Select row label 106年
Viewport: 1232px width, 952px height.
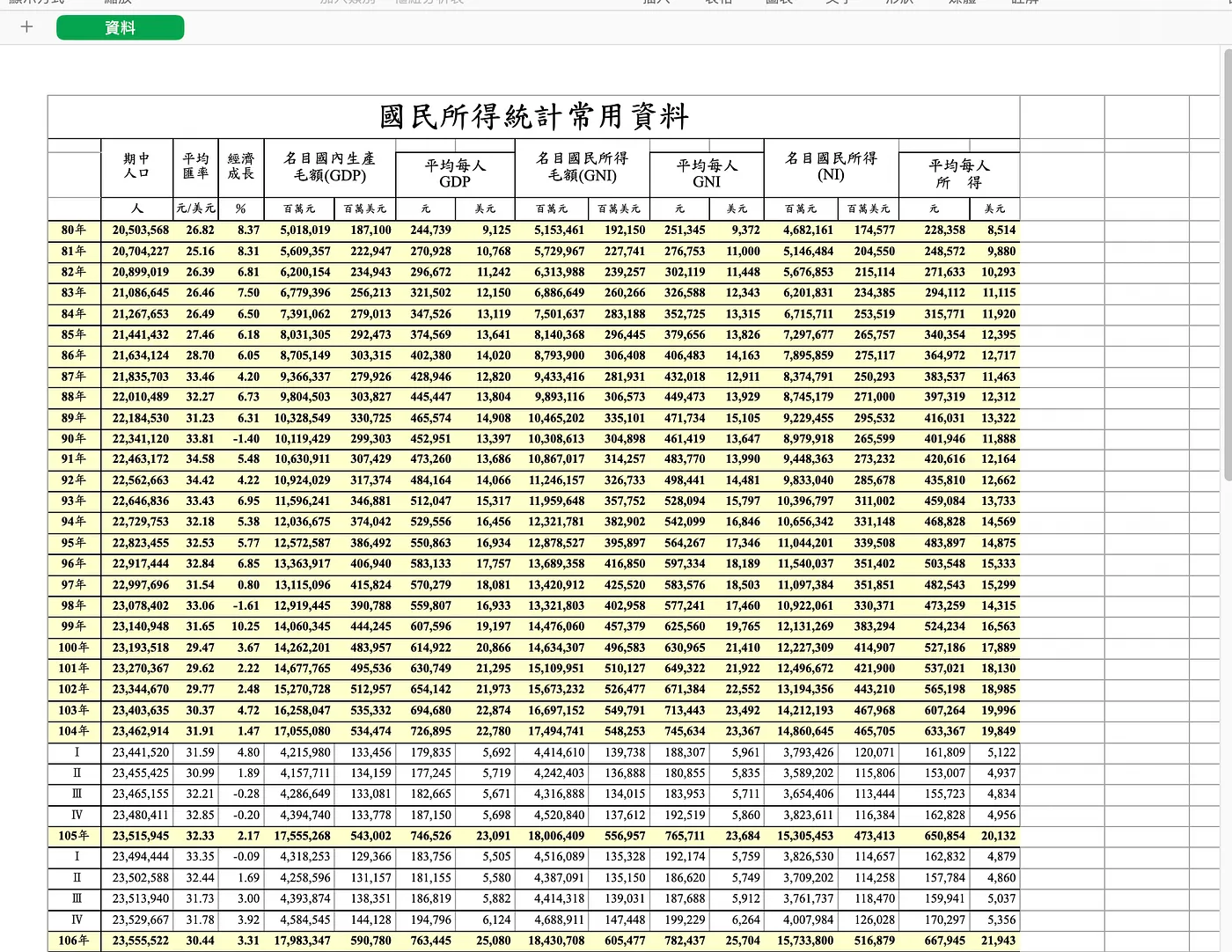pyautogui.click(x=74, y=941)
